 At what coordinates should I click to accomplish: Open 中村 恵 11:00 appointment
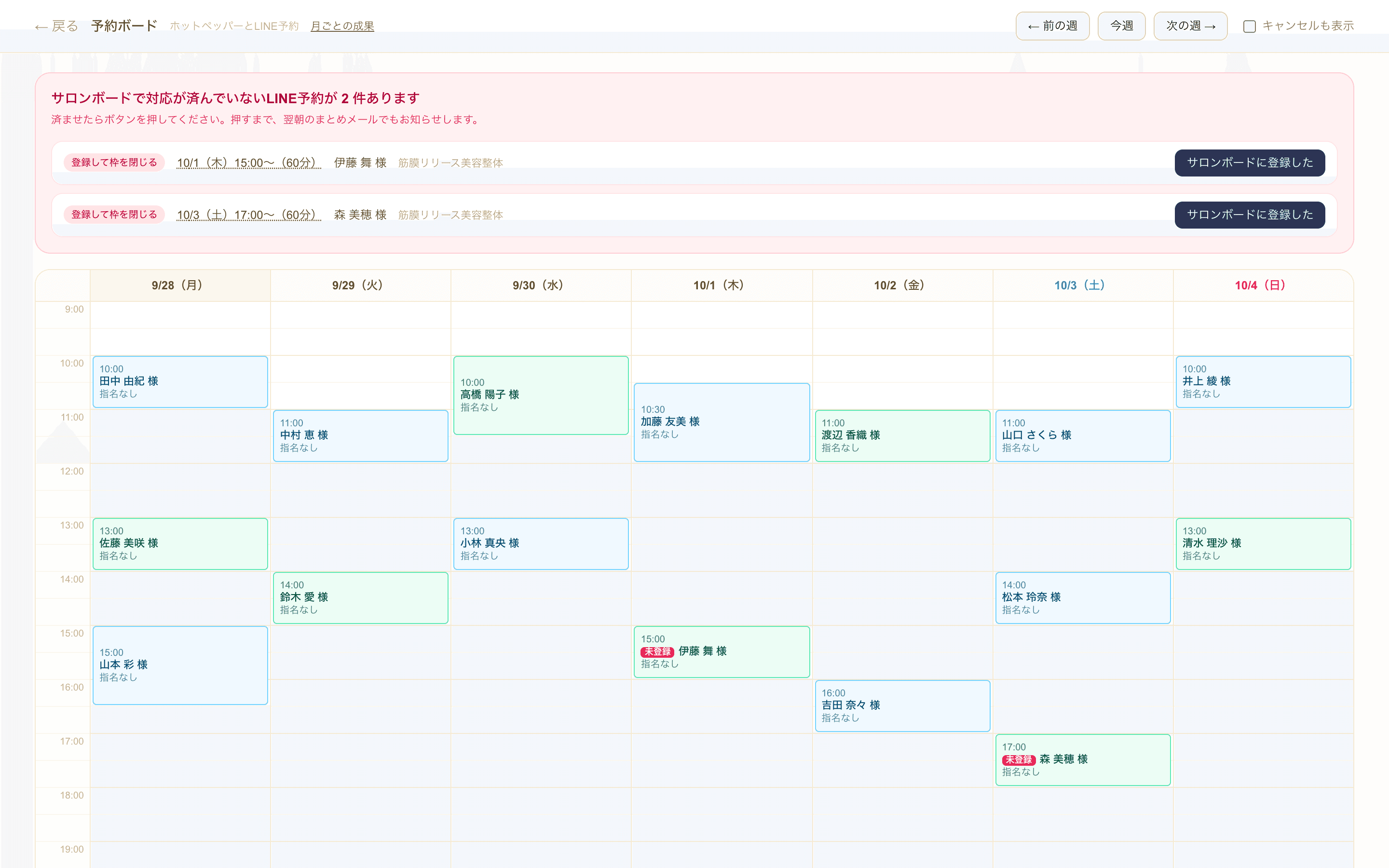(x=360, y=436)
